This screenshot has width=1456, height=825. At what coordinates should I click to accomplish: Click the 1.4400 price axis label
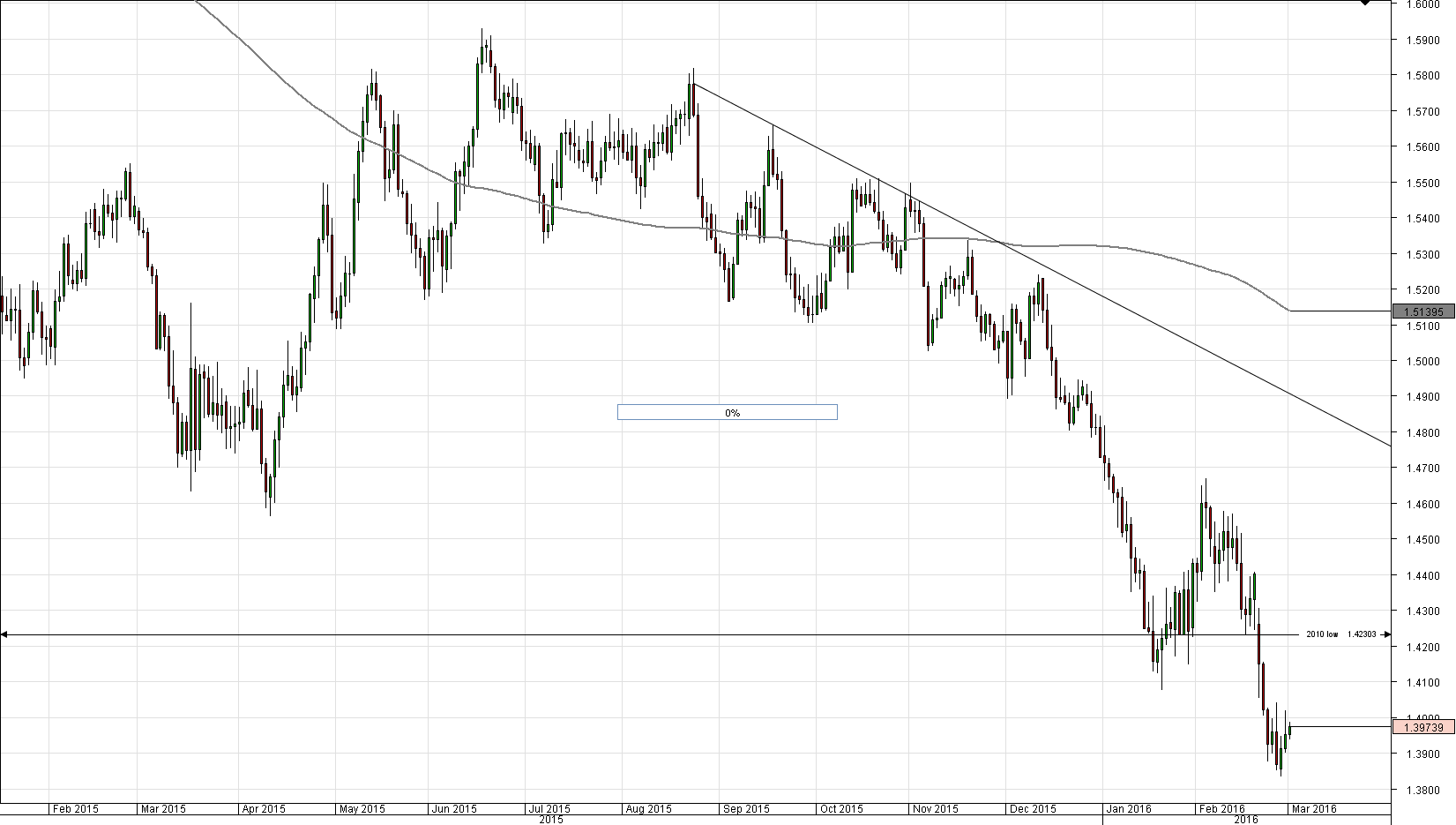(1423, 575)
